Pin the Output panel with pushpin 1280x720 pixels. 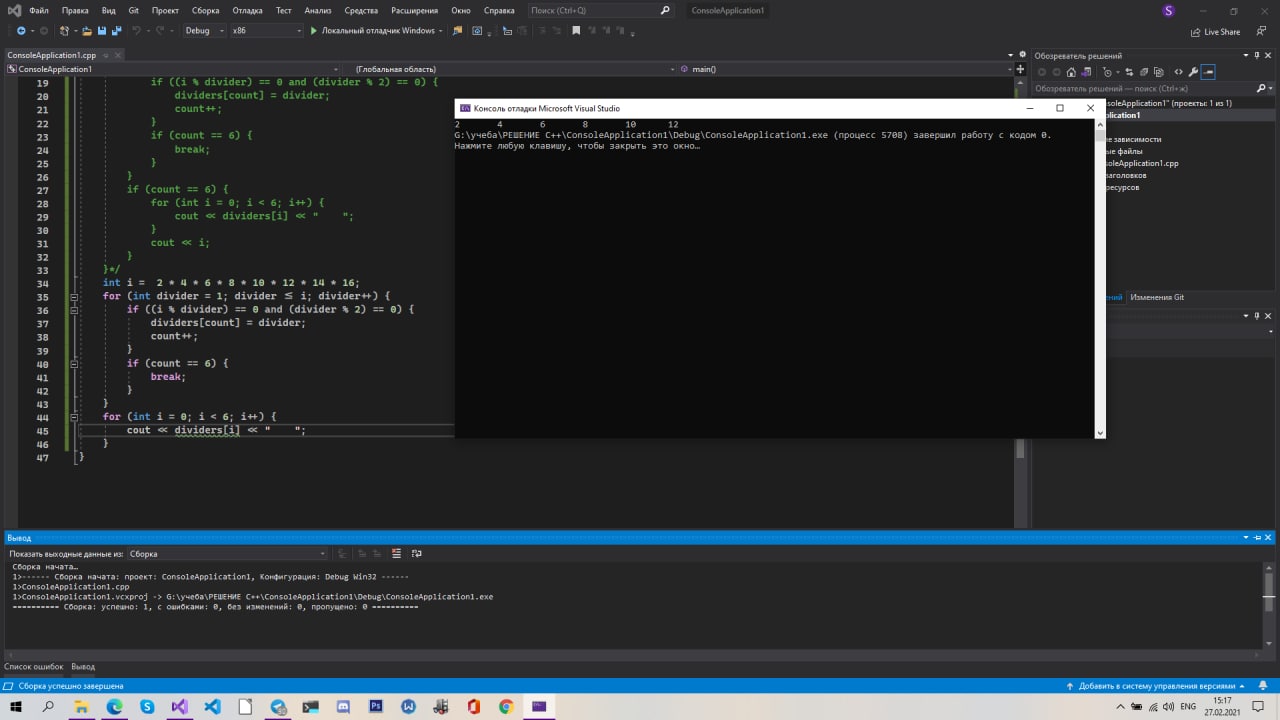click(x=1256, y=537)
